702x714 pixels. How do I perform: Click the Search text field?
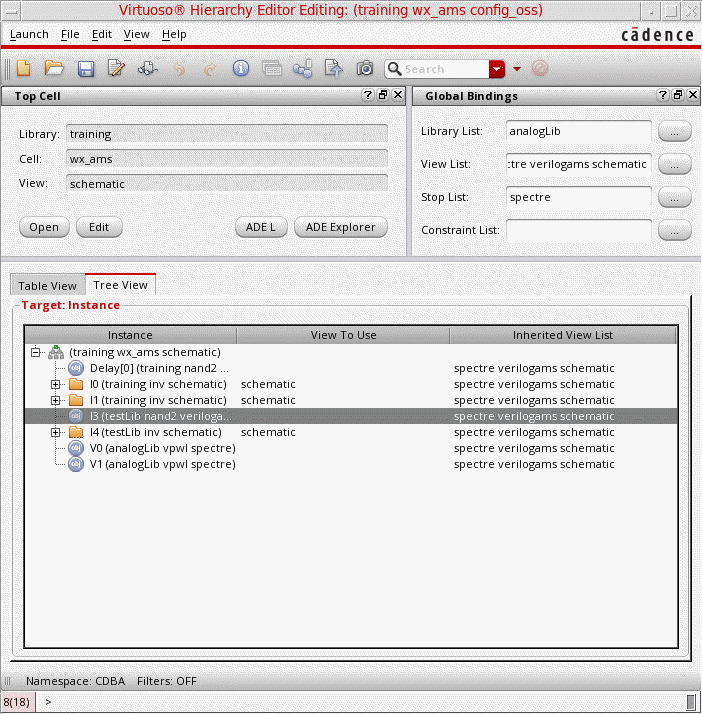click(445, 69)
